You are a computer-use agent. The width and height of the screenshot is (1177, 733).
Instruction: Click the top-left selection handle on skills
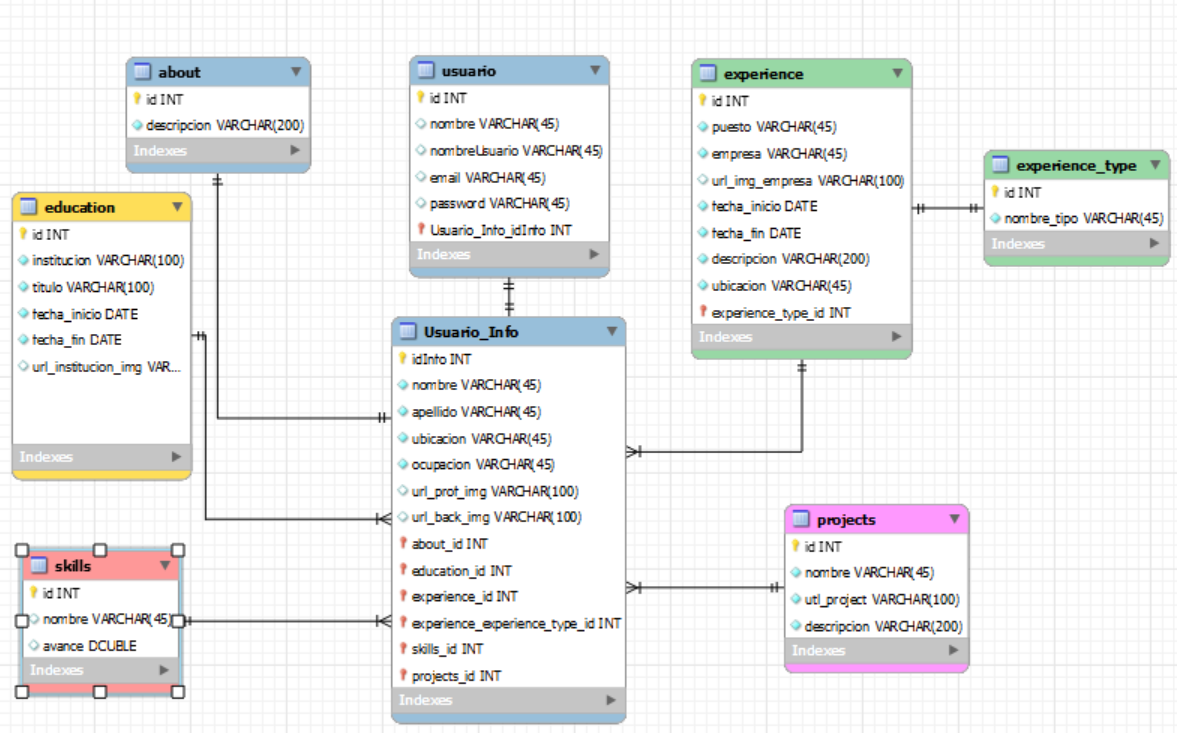tap(22, 549)
